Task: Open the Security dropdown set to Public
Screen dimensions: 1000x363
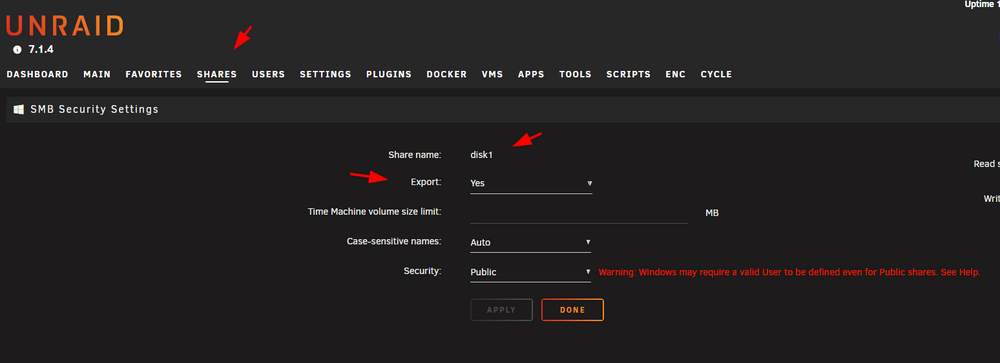Action: coord(531,272)
